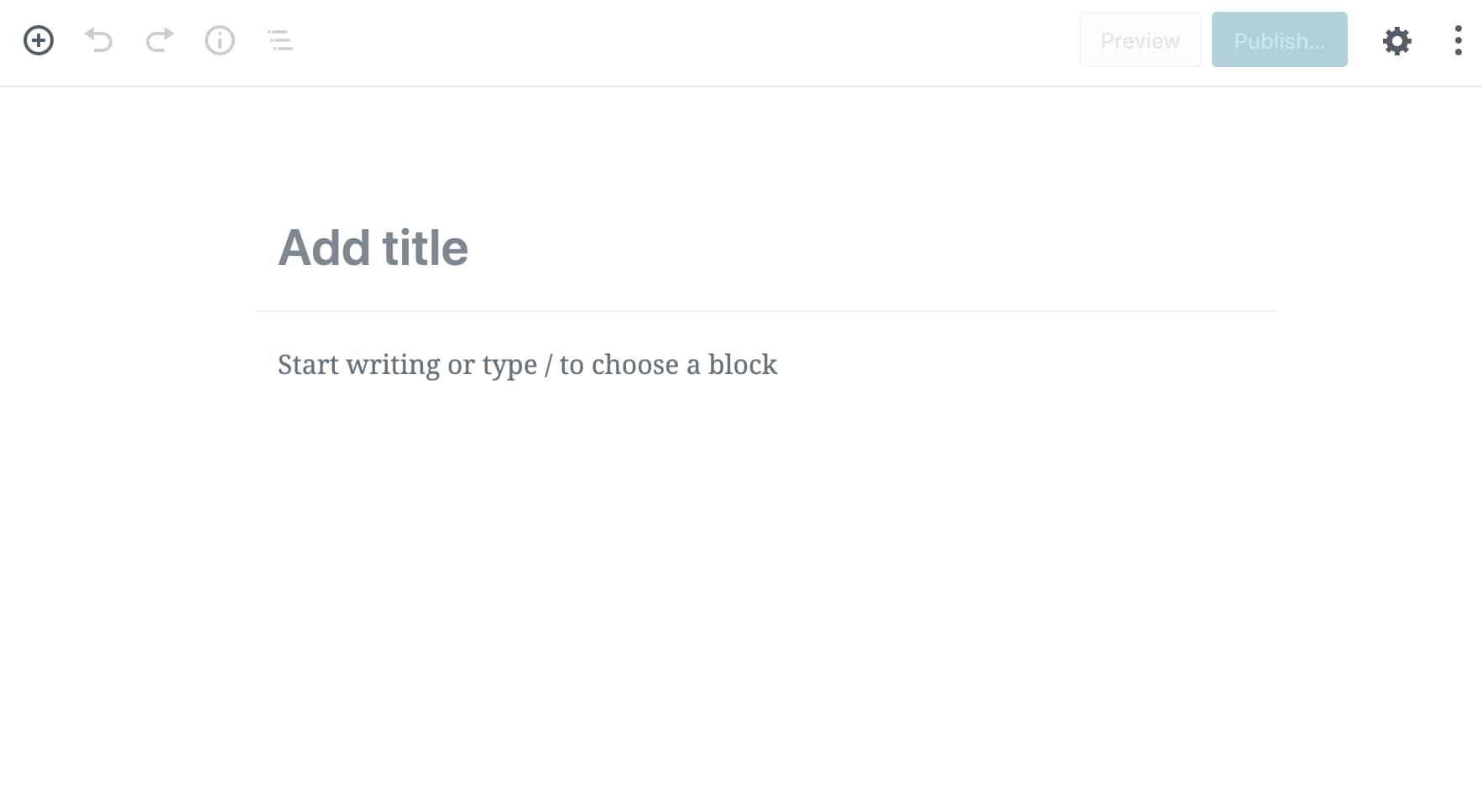This screenshot has height=812, width=1482.
Task: Click the grayed Preview control
Action: point(1140,39)
